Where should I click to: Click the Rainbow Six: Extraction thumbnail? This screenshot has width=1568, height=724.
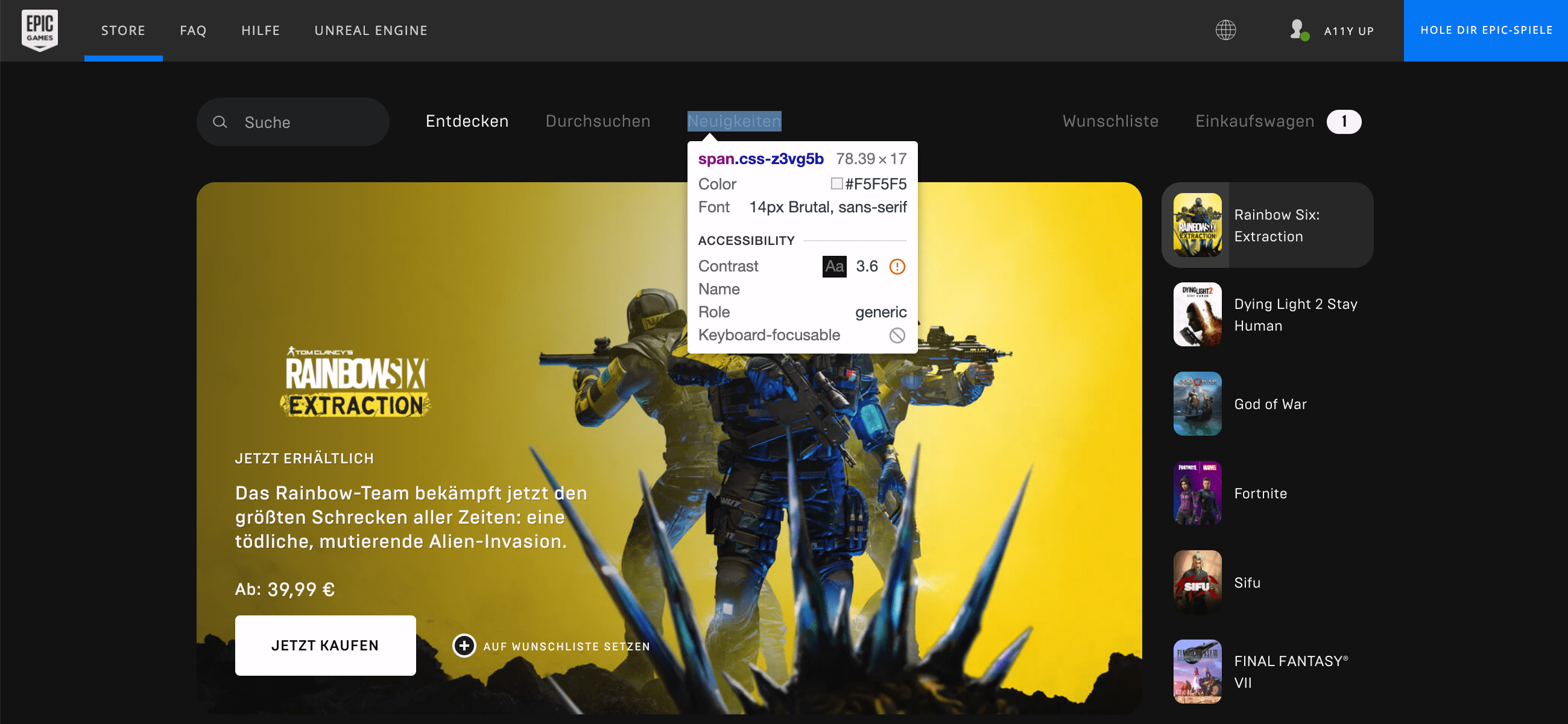(1198, 224)
